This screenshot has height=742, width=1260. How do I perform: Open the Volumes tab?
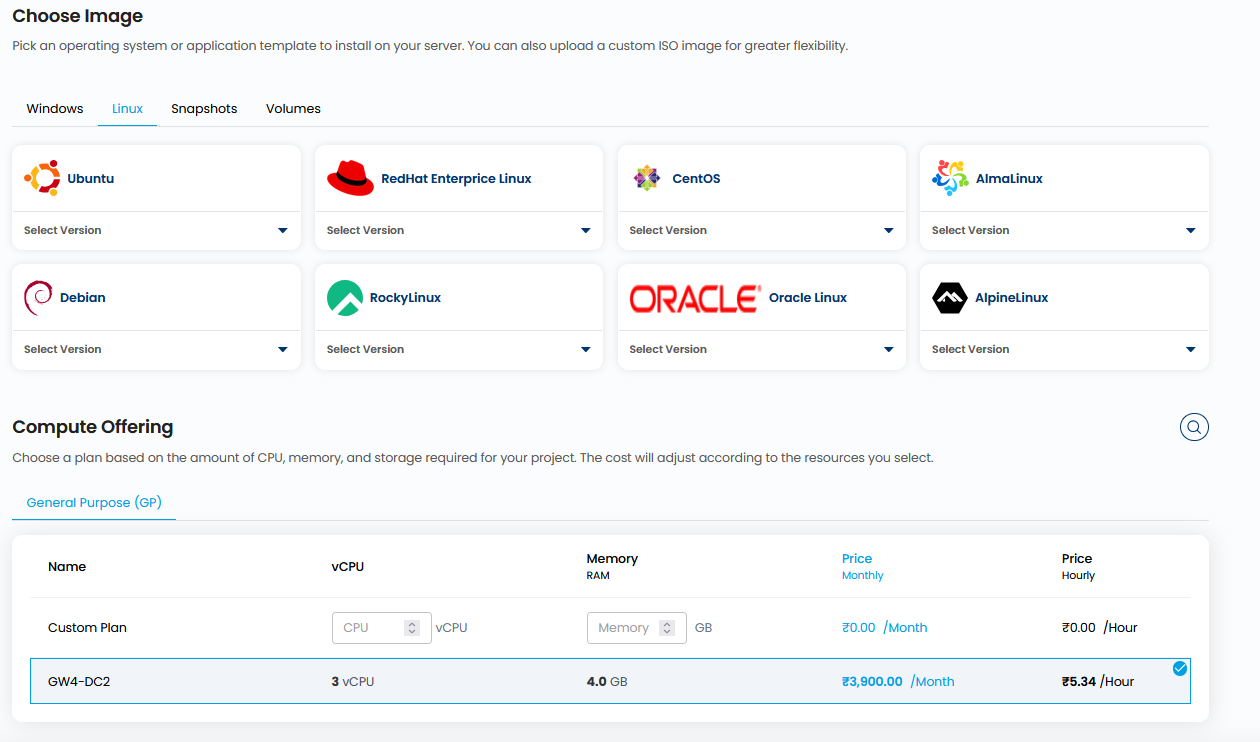pos(293,109)
